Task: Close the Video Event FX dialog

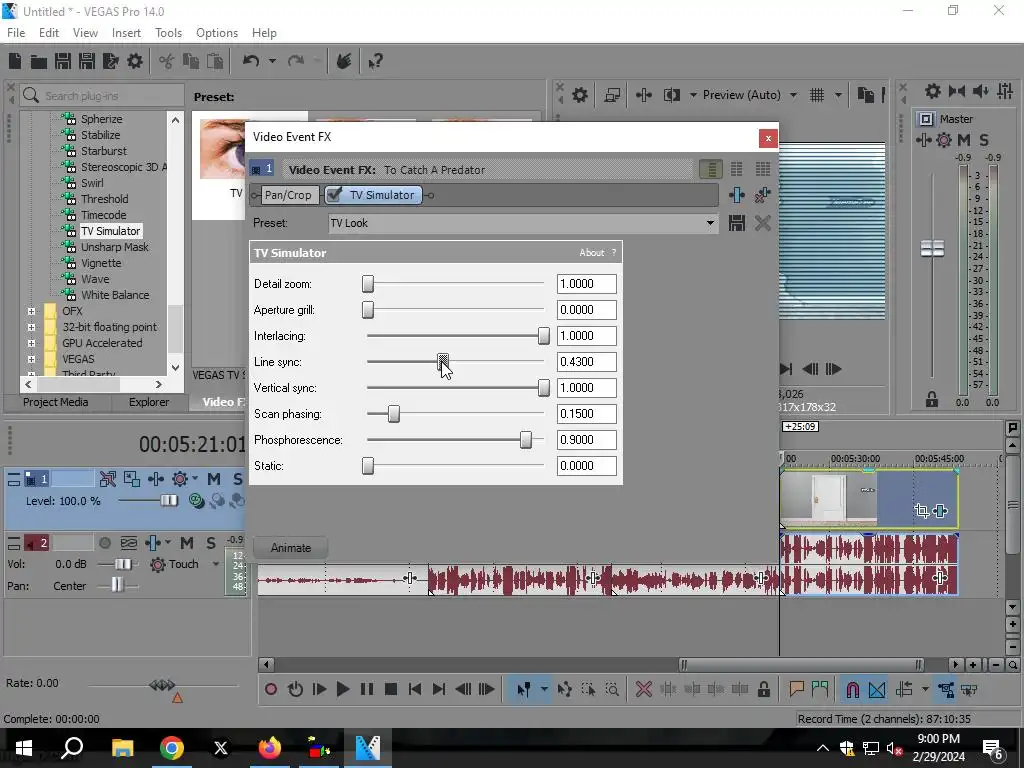Action: click(768, 138)
